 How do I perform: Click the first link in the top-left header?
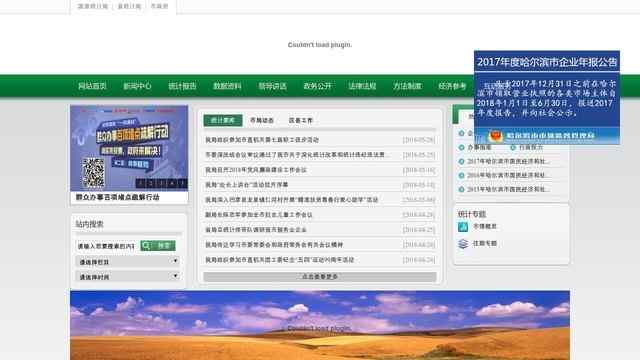[x=93, y=6]
